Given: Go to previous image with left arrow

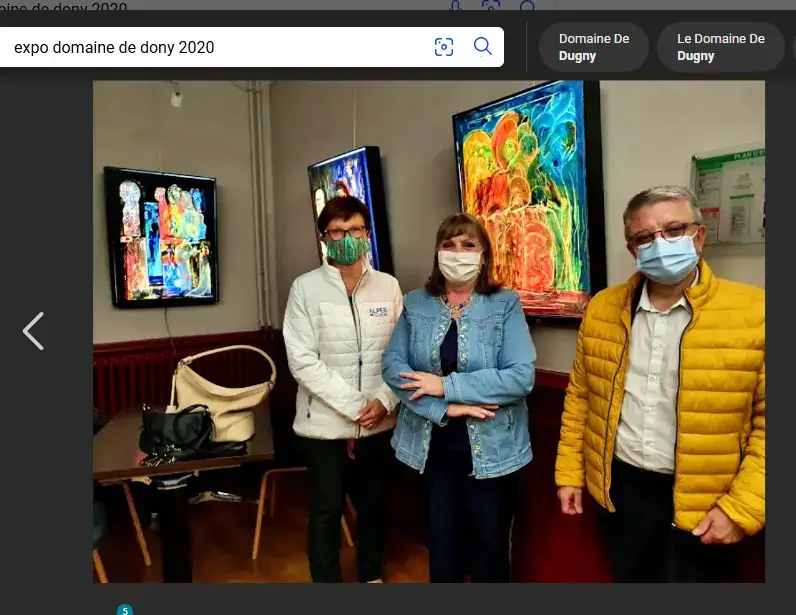Looking at the screenshot, I should coord(33,331).
